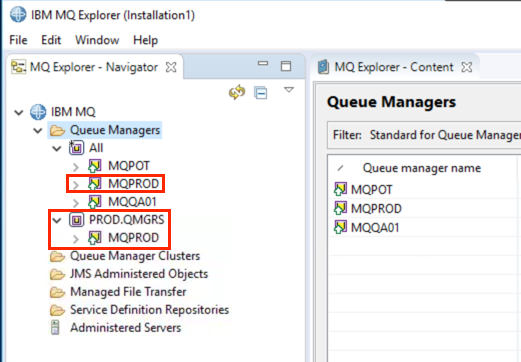Click the Refresh icon in Navigator toolbar

click(237, 92)
